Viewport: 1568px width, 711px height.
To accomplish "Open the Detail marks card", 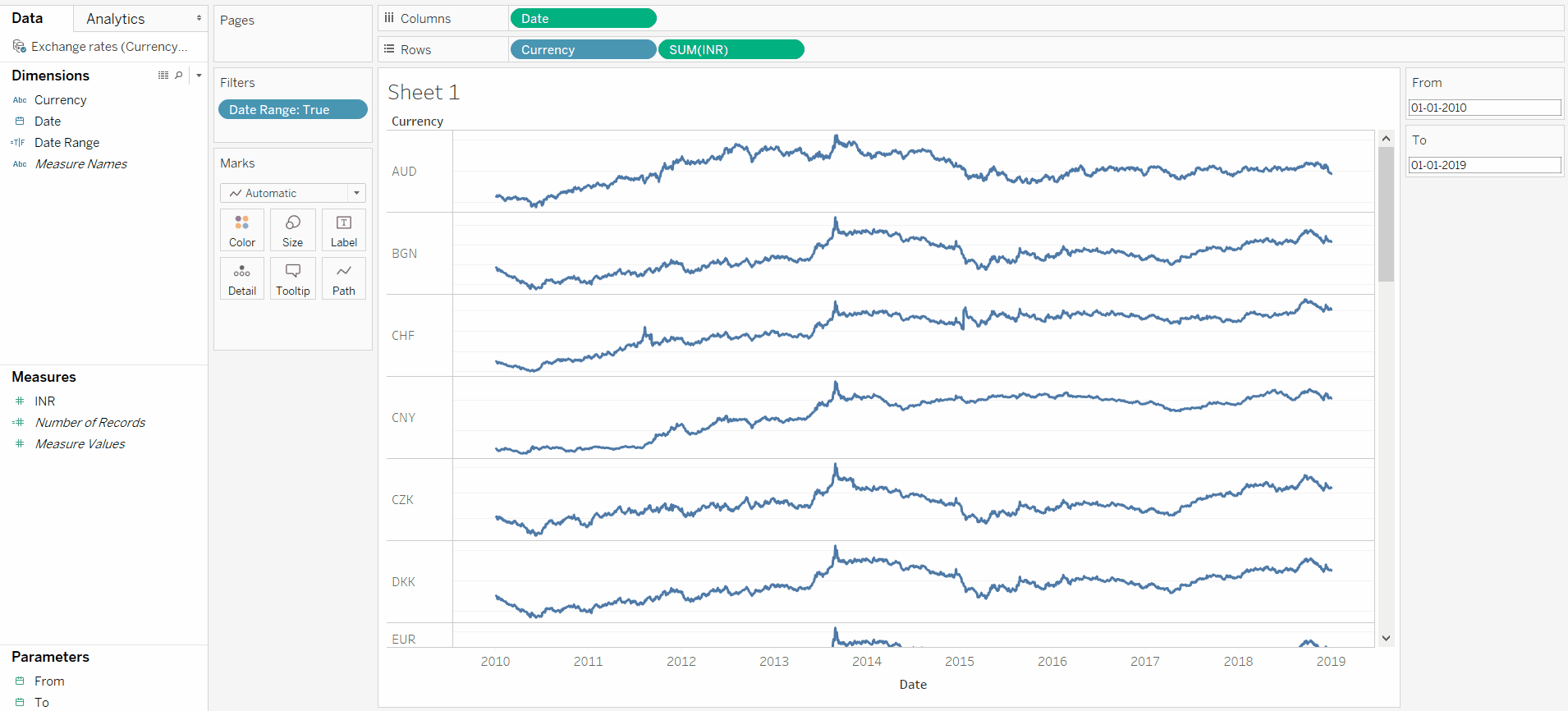I will click(242, 278).
